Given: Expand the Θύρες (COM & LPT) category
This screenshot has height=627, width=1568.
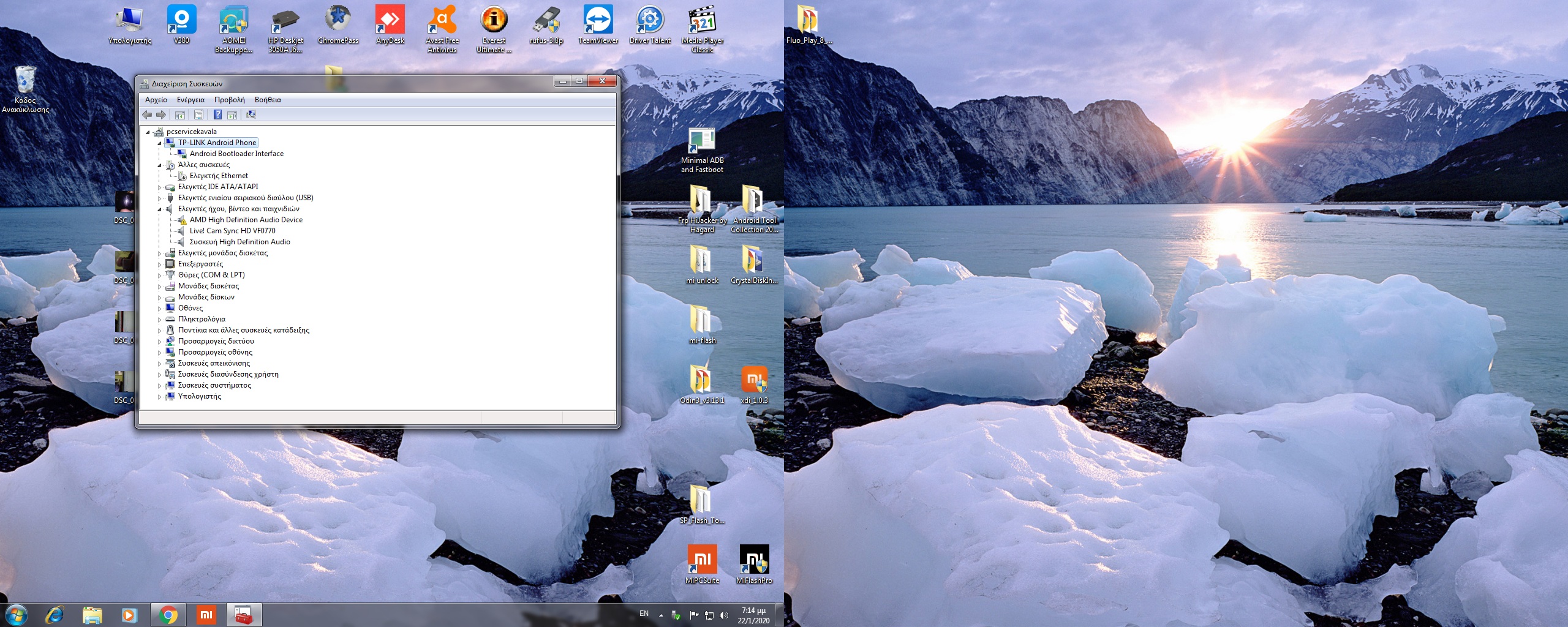Looking at the screenshot, I should click(160, 275).
